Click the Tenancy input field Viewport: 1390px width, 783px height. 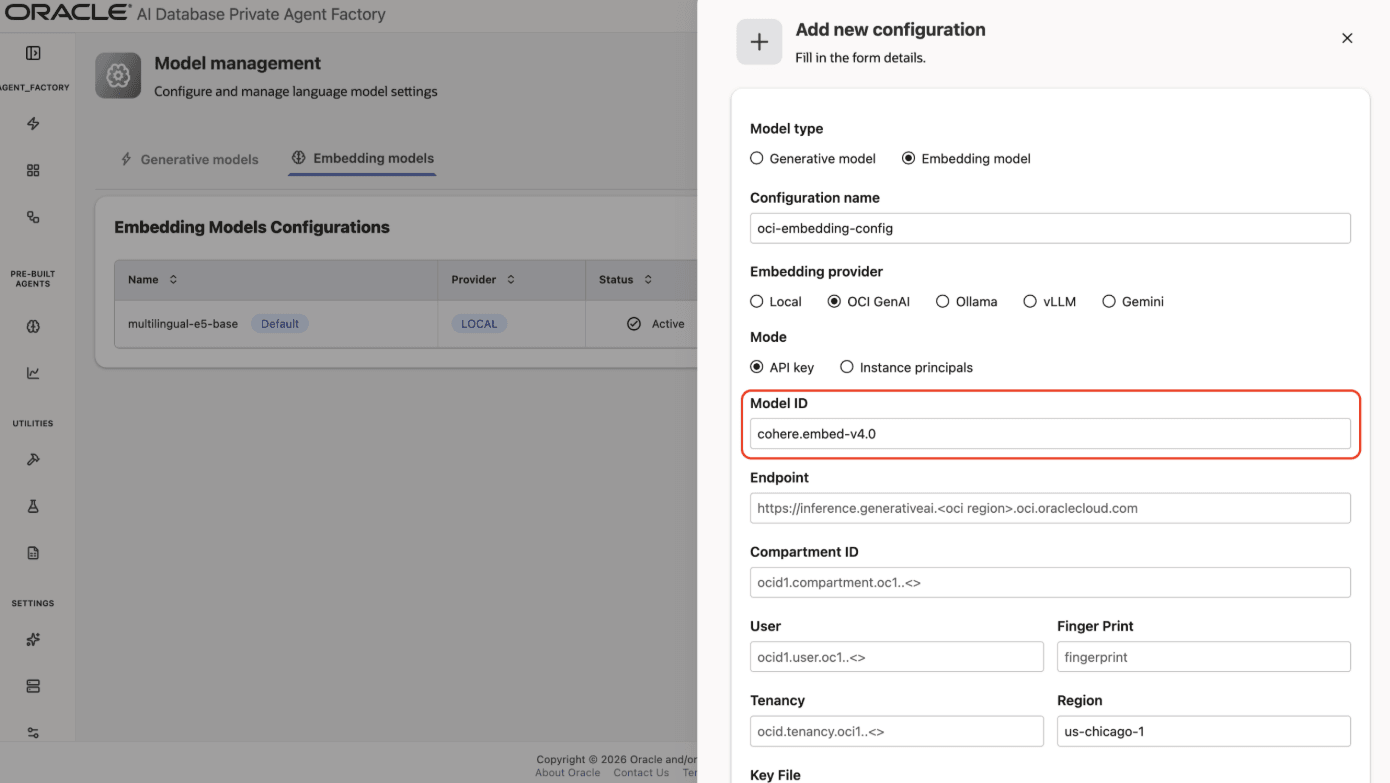tap(897, 731)
